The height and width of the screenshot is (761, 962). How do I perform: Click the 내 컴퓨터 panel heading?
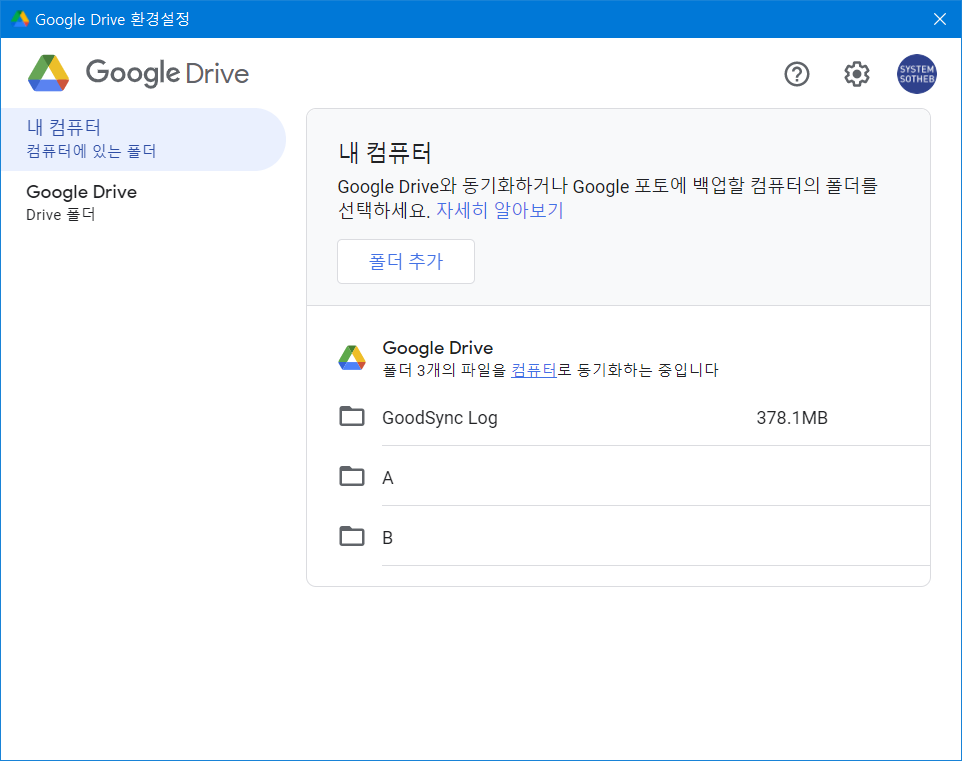pyautogui.click(x=385, y=152)
